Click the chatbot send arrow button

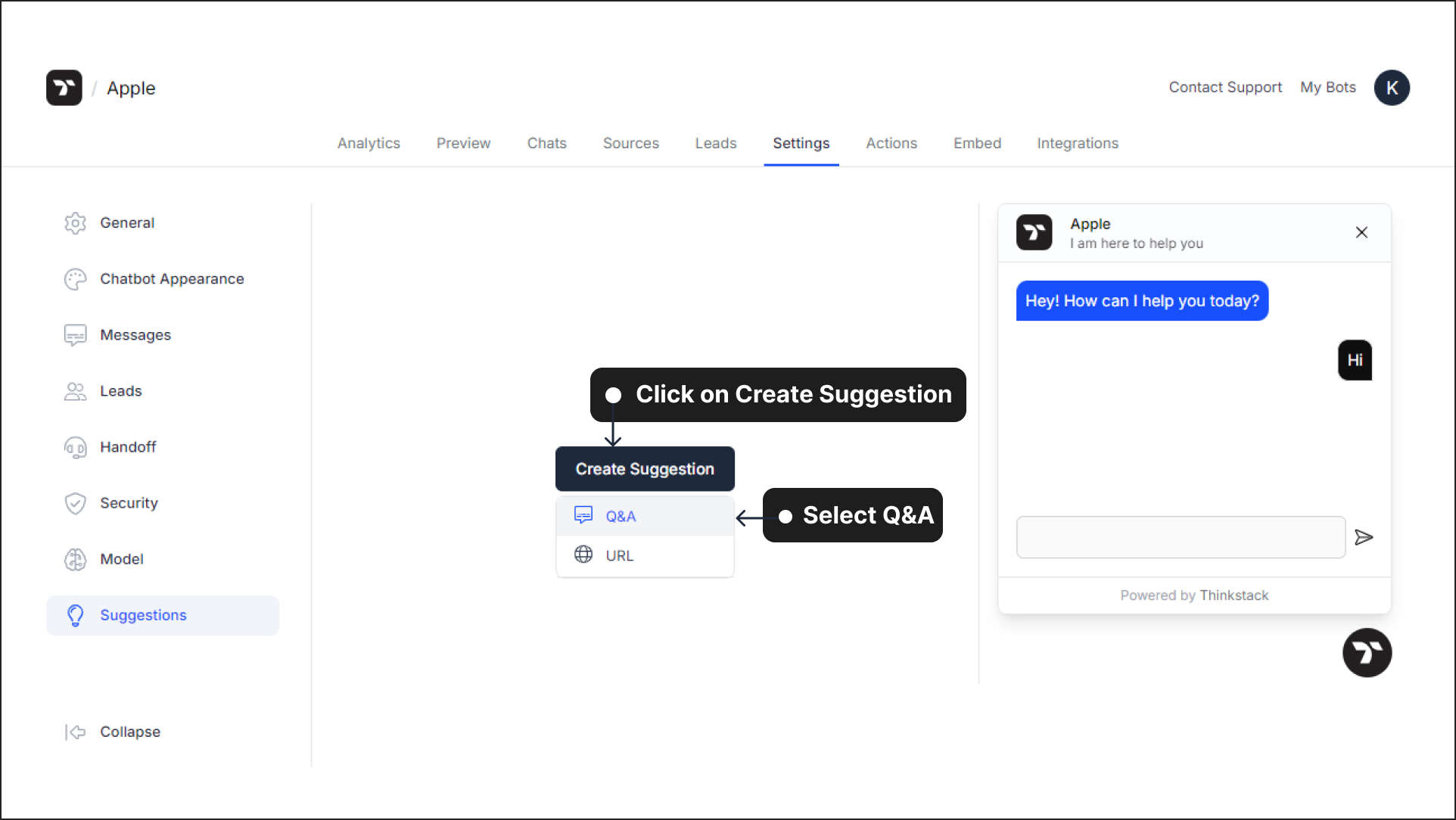pos(1365,537)
